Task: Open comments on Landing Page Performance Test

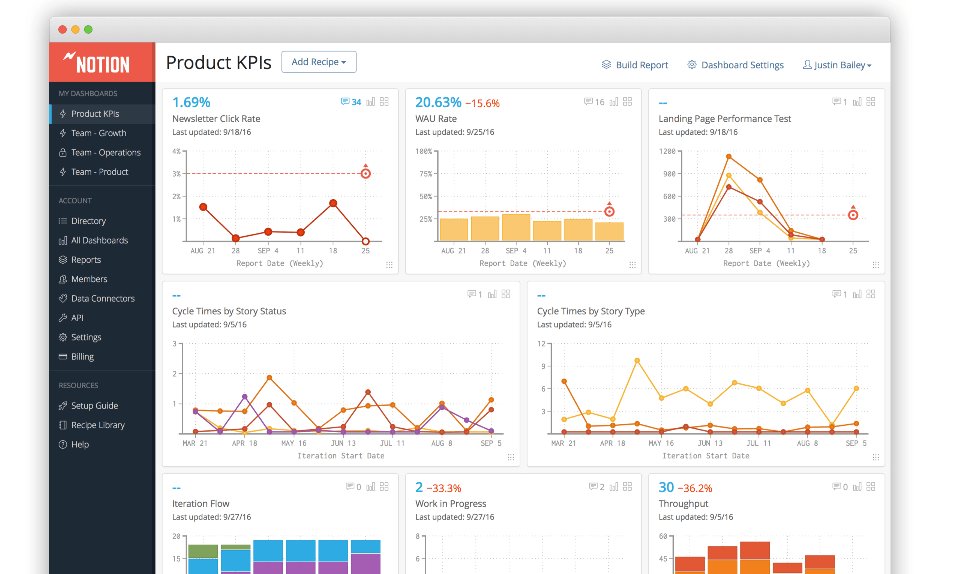Action: 839,102
